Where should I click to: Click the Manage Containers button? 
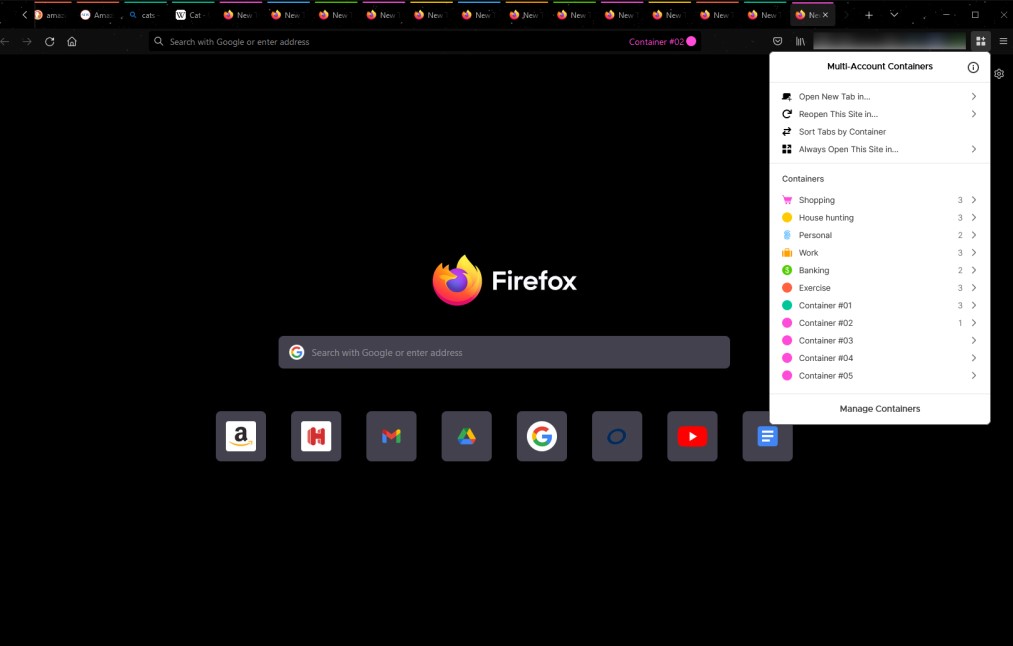click(879, 409)
